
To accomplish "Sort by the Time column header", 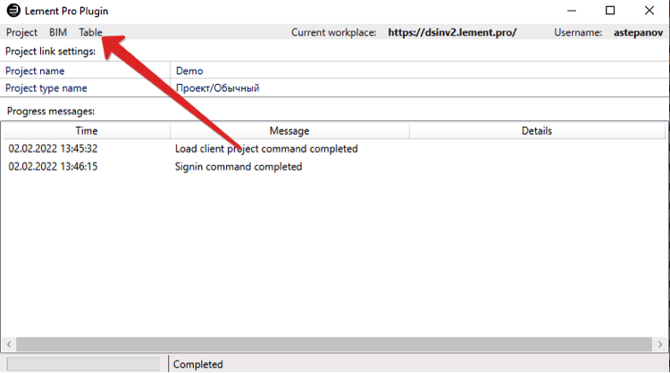I will coord(87,131).
